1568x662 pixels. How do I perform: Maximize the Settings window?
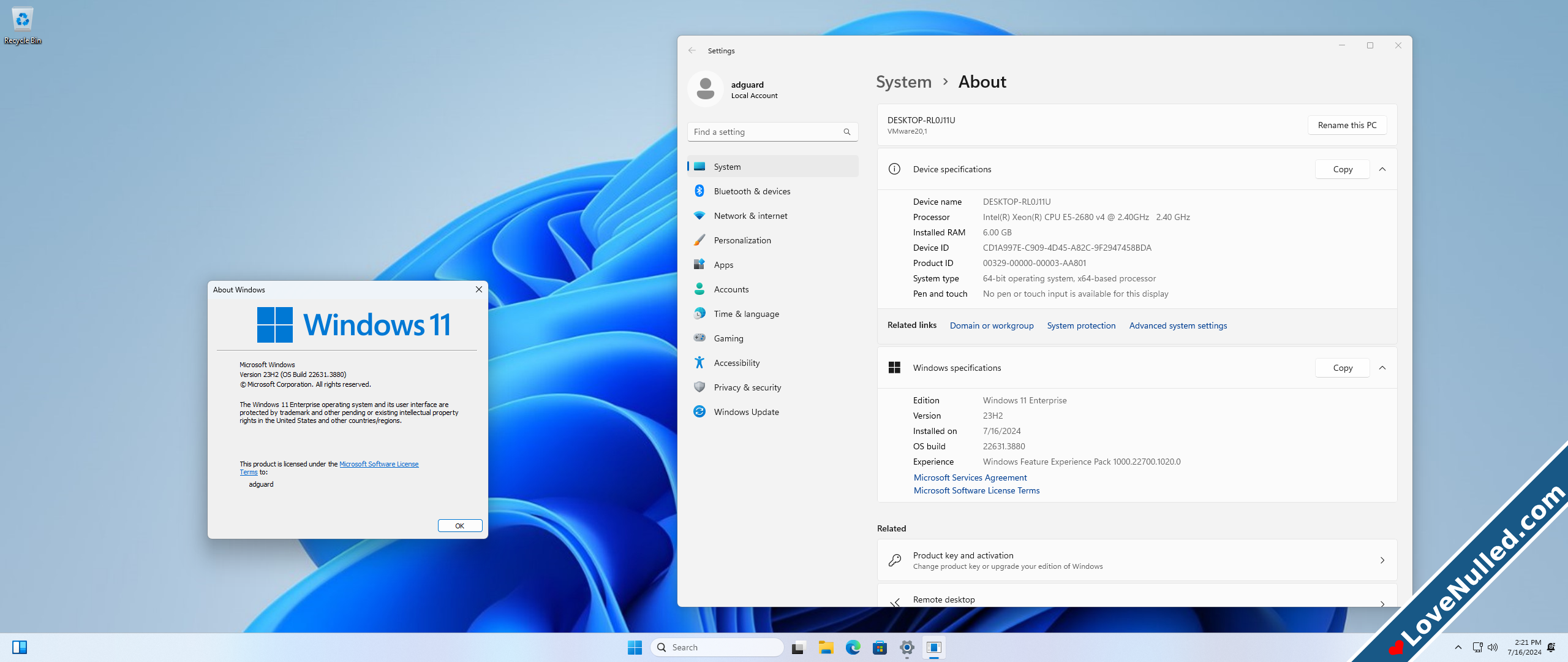click(1370, 45)
